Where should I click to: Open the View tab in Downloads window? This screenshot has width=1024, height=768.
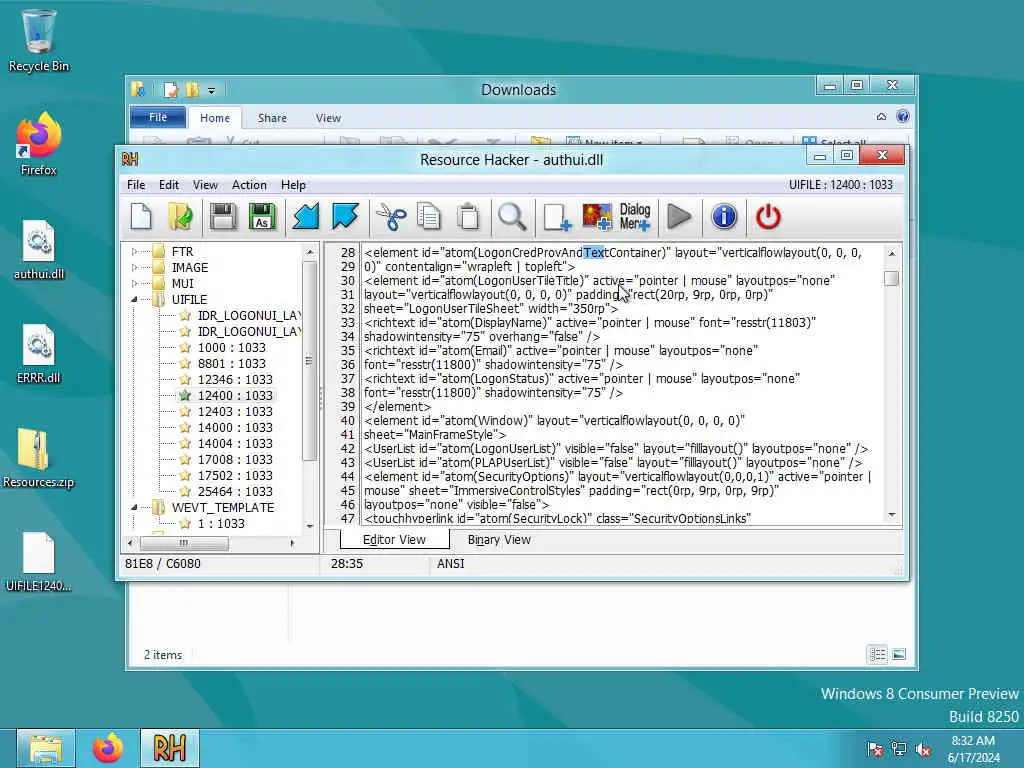coord(328,118)
